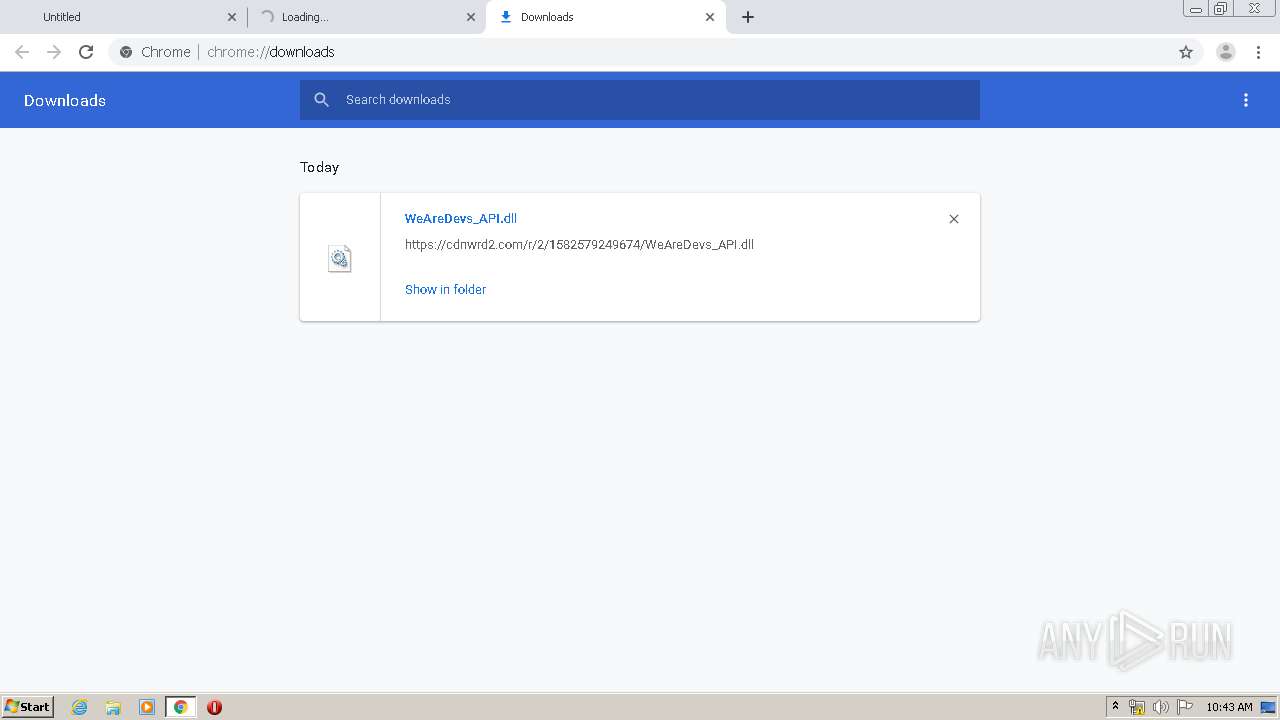The image size is (1280, 720).
Task: Launch Internet Explorer from the taskbar
Action: [x=80, y=707]
